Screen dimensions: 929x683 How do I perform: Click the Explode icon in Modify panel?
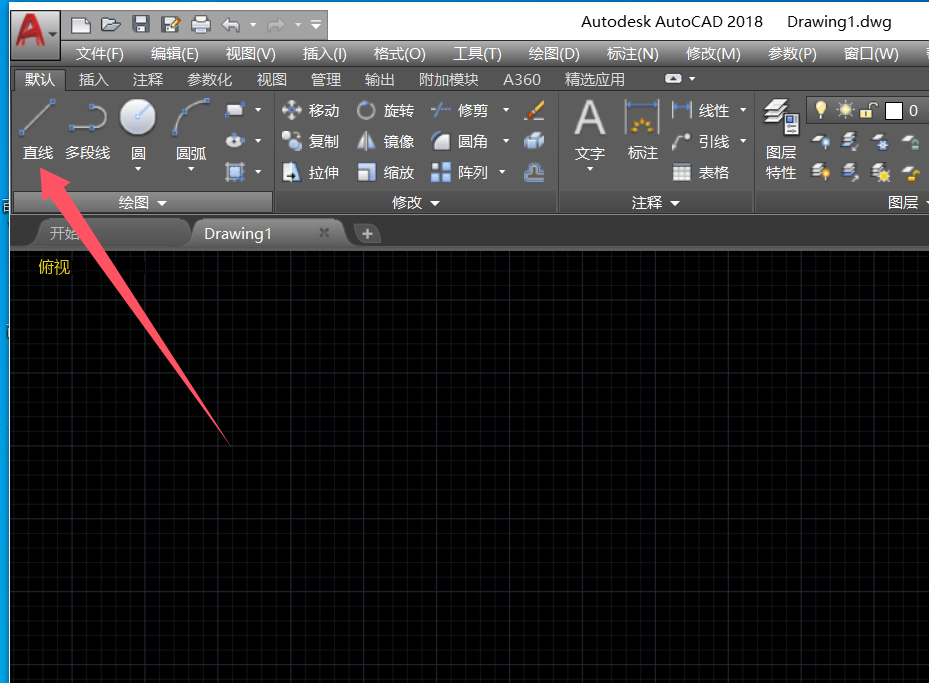pos(534,141)
